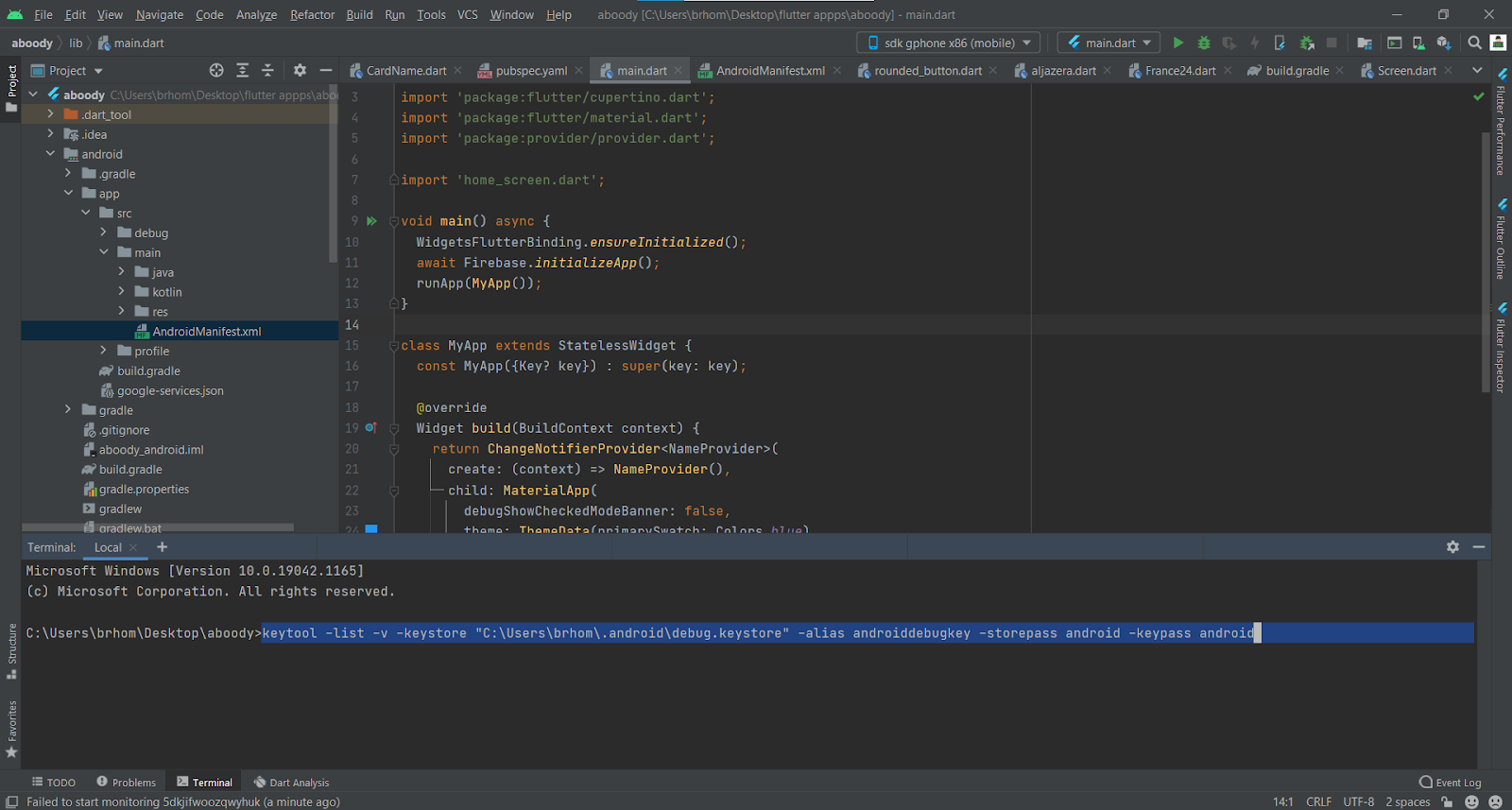Open Project panel settings gear
Image resolution: width=1512 pixels, height=810 pixels.
pyautogui.click(x=300, y=70)
